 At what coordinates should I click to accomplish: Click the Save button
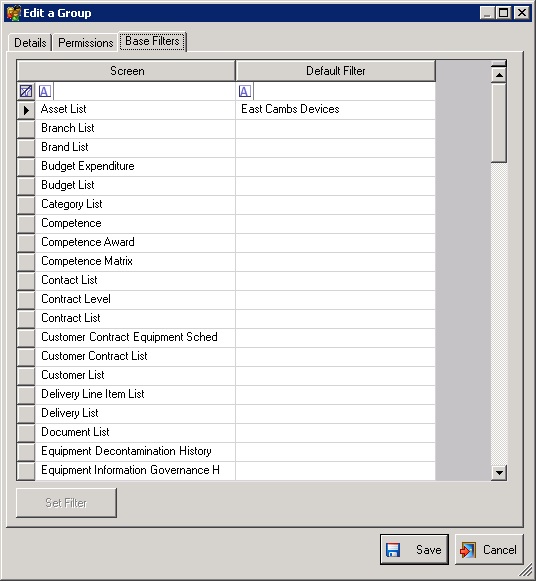pyautogui.click(x=414, y=550)
